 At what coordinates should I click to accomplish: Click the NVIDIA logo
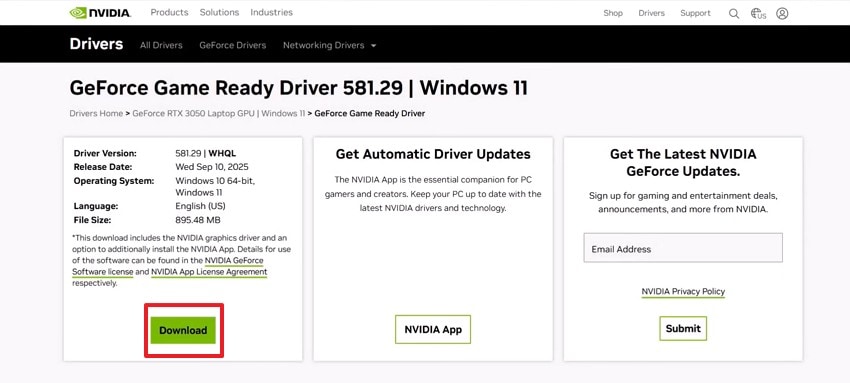click(x=100, y=13)
